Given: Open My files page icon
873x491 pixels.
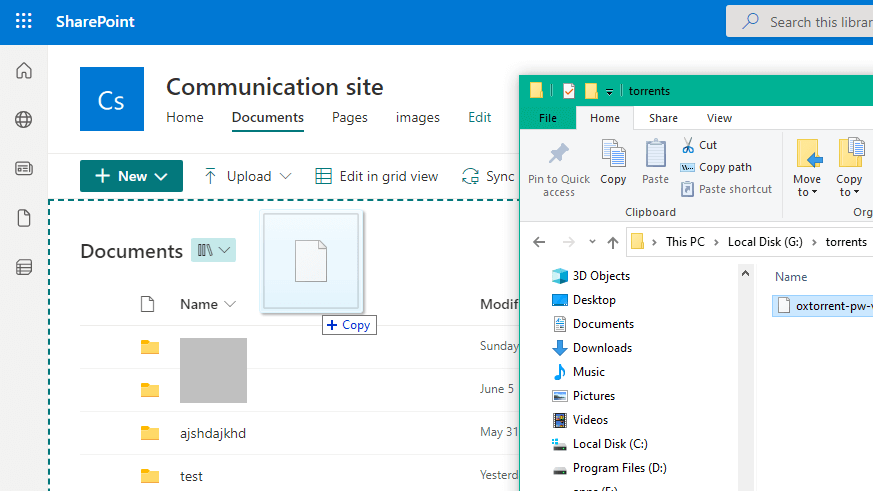Looking at the screenshot, I should click(24, 218).
